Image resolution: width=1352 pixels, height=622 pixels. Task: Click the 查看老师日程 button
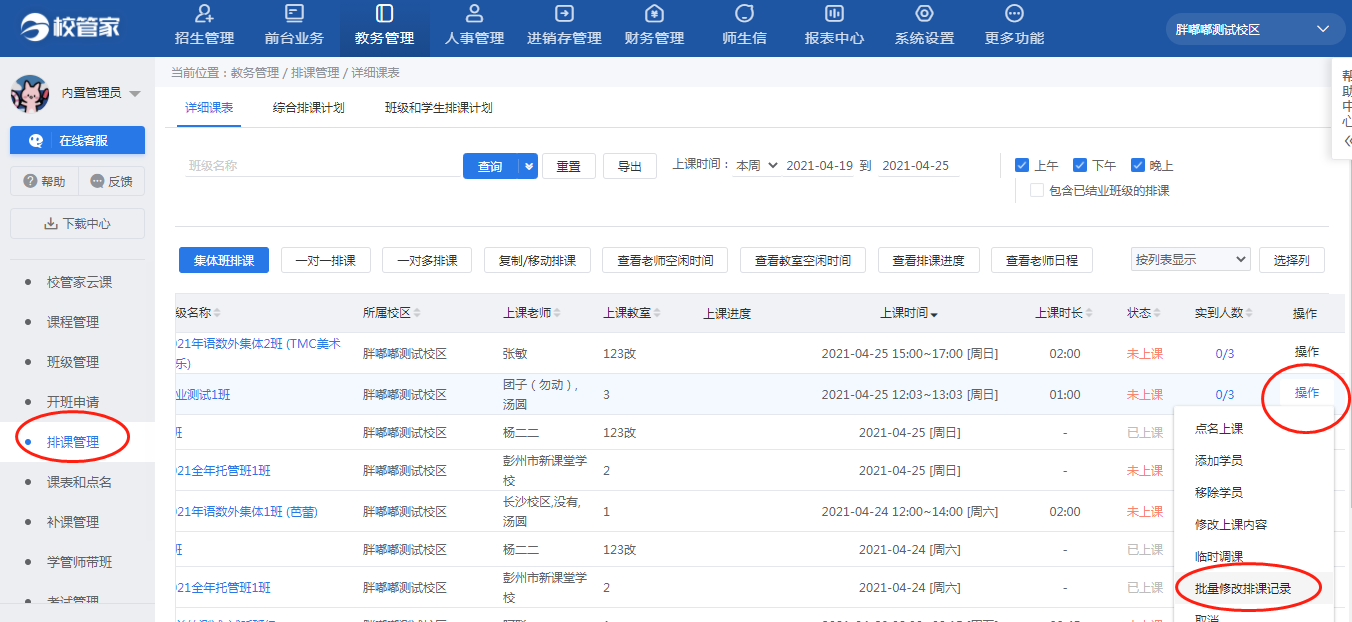pos(1041,260)
